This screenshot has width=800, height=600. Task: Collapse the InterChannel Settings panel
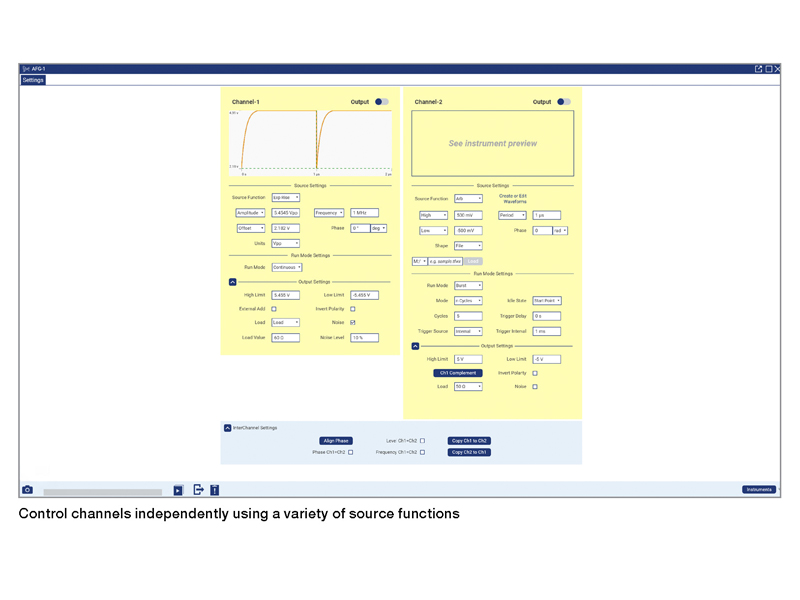pyautogui.click(x=227, y=428)
